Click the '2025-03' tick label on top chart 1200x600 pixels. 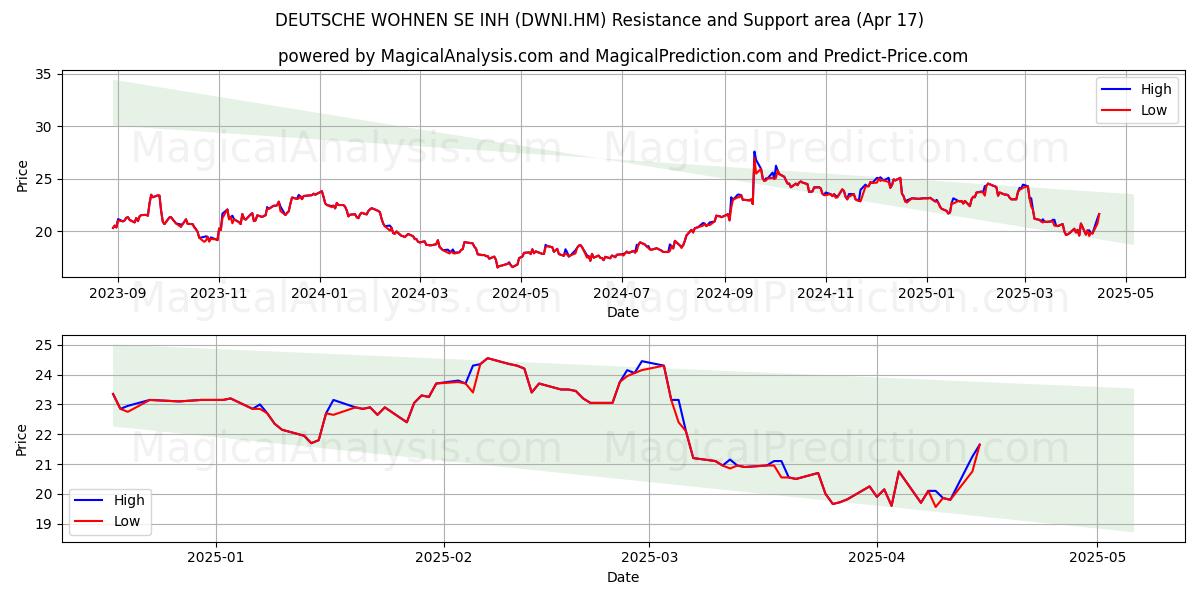click(x=1024, y=293)
